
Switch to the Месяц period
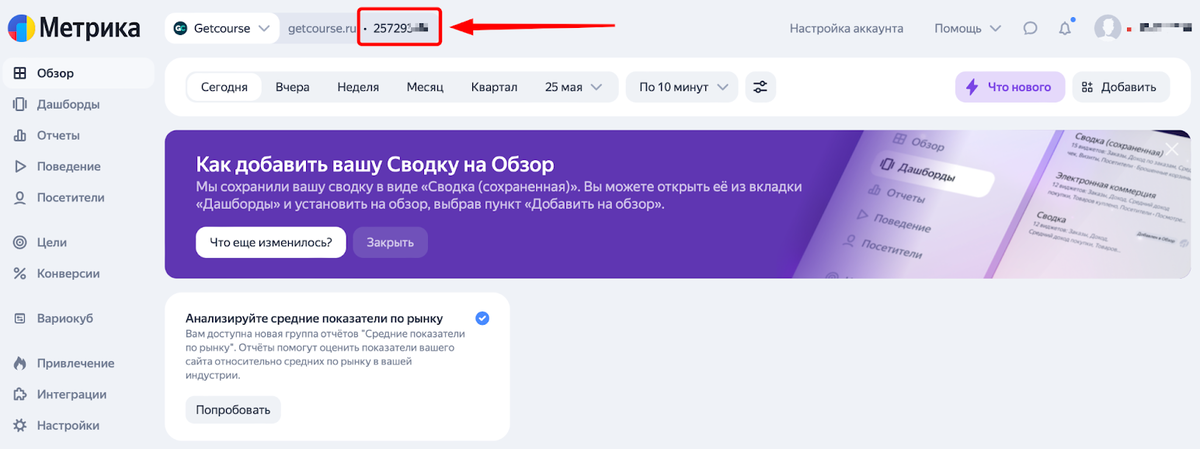click(425, 87)
